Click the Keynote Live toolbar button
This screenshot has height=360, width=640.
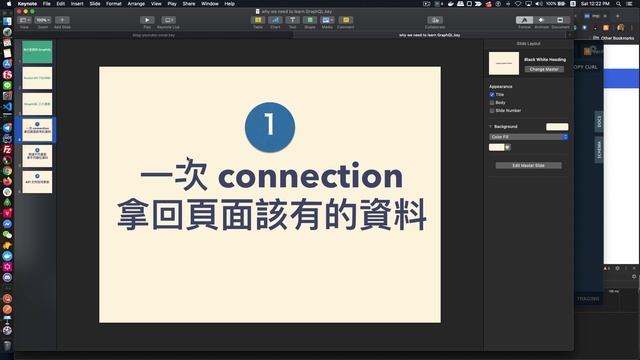click(168, 20)
